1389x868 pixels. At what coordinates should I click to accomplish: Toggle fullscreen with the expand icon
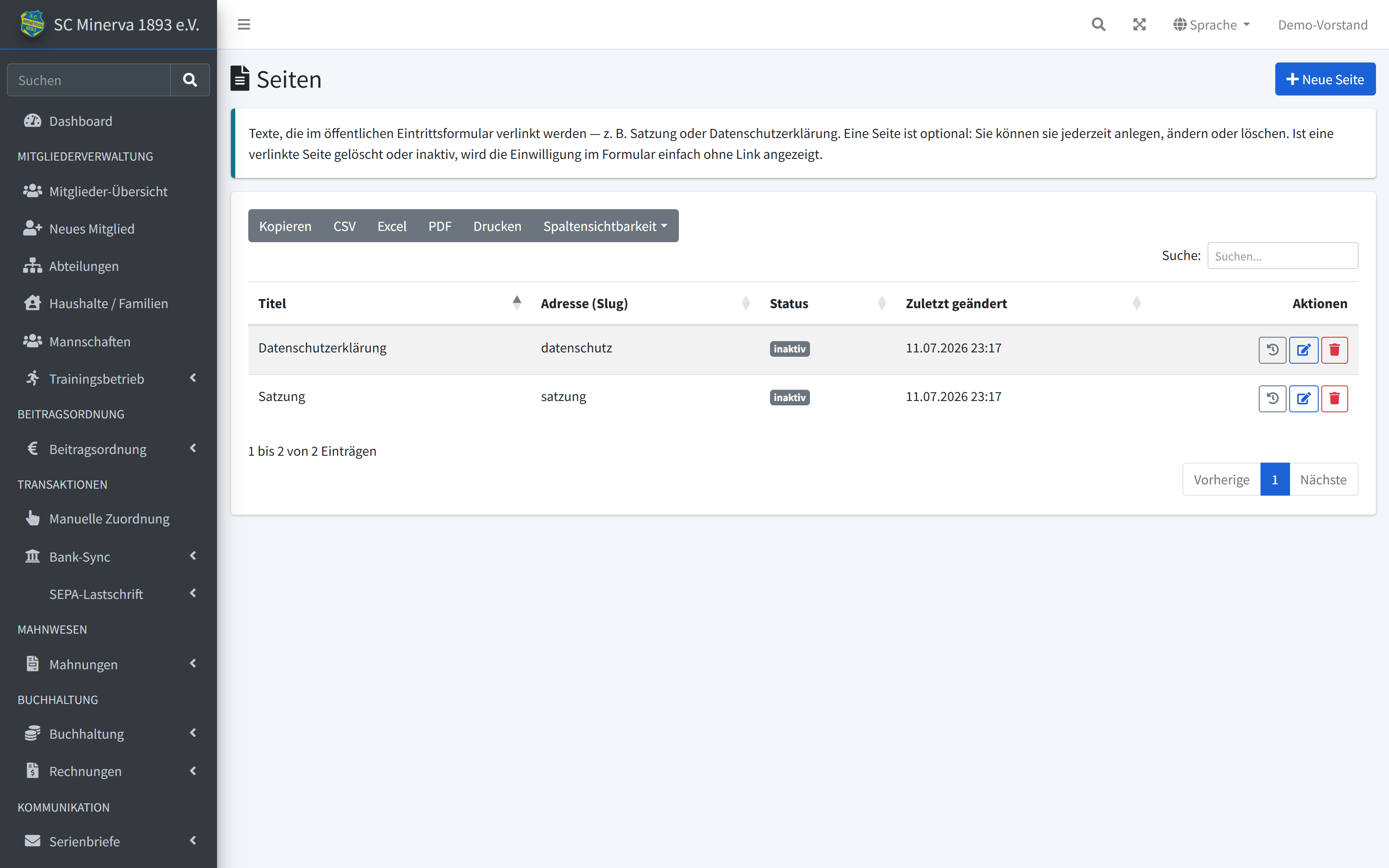(x=1139, y=25)
